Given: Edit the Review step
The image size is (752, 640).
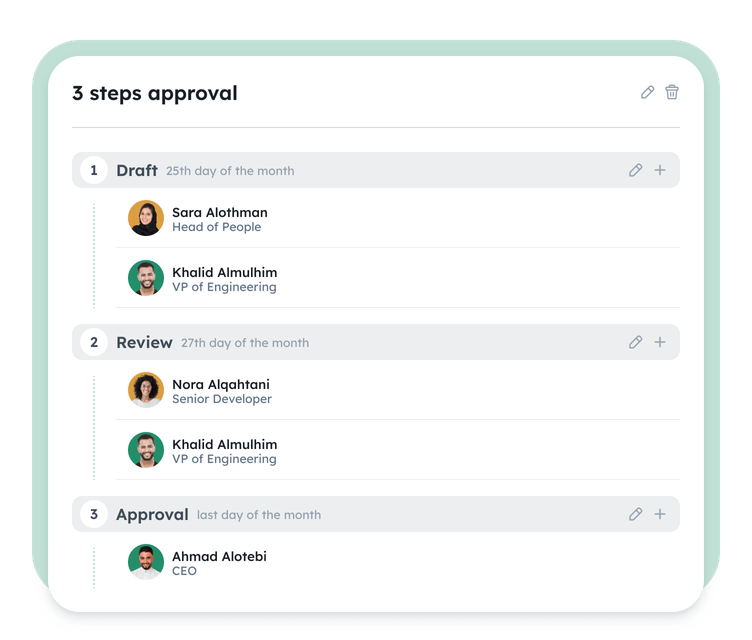Looking at the screenshot, I should [x=635, y=343].
